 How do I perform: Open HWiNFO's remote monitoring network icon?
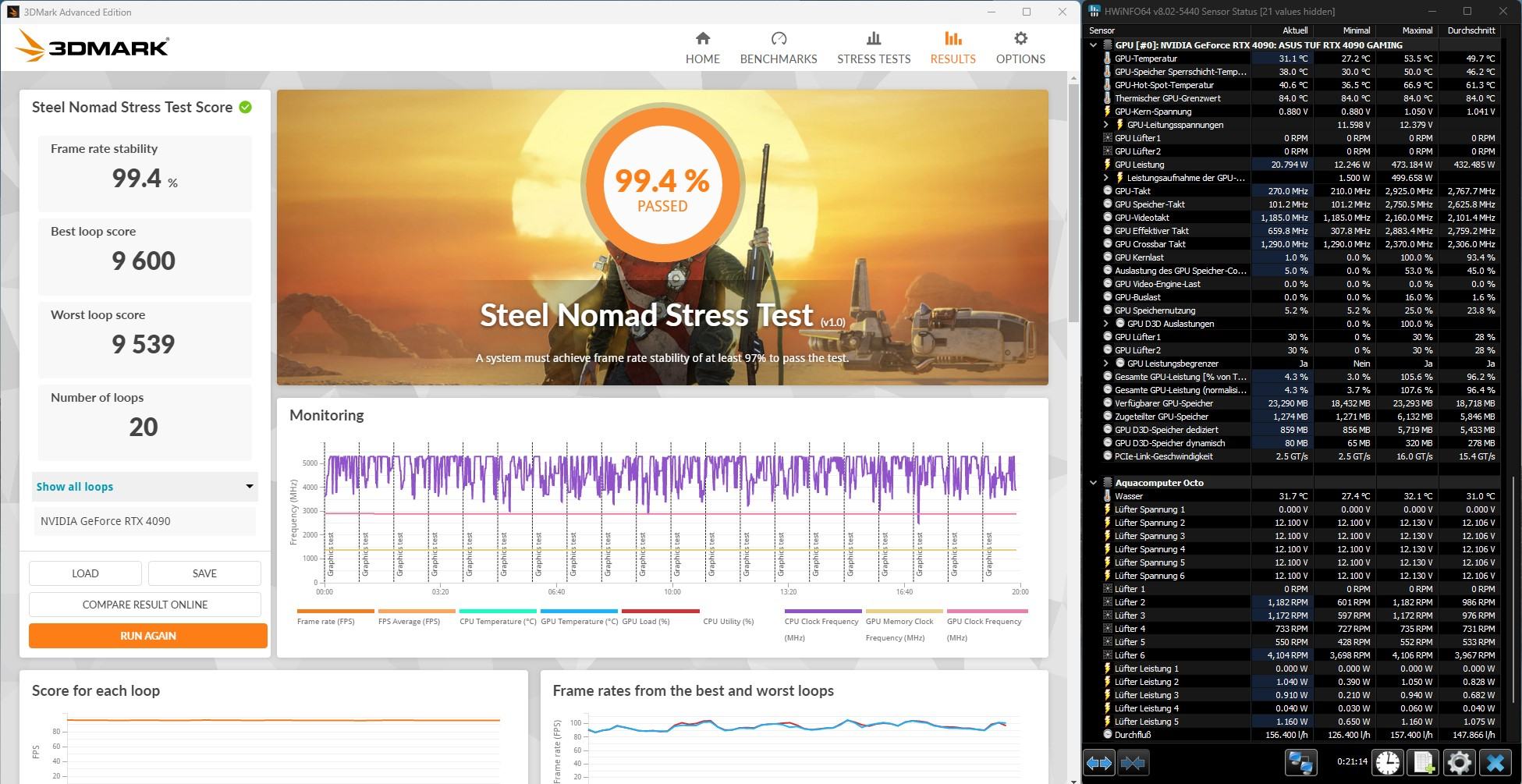pyautogui.click(x=1300, y=762)
